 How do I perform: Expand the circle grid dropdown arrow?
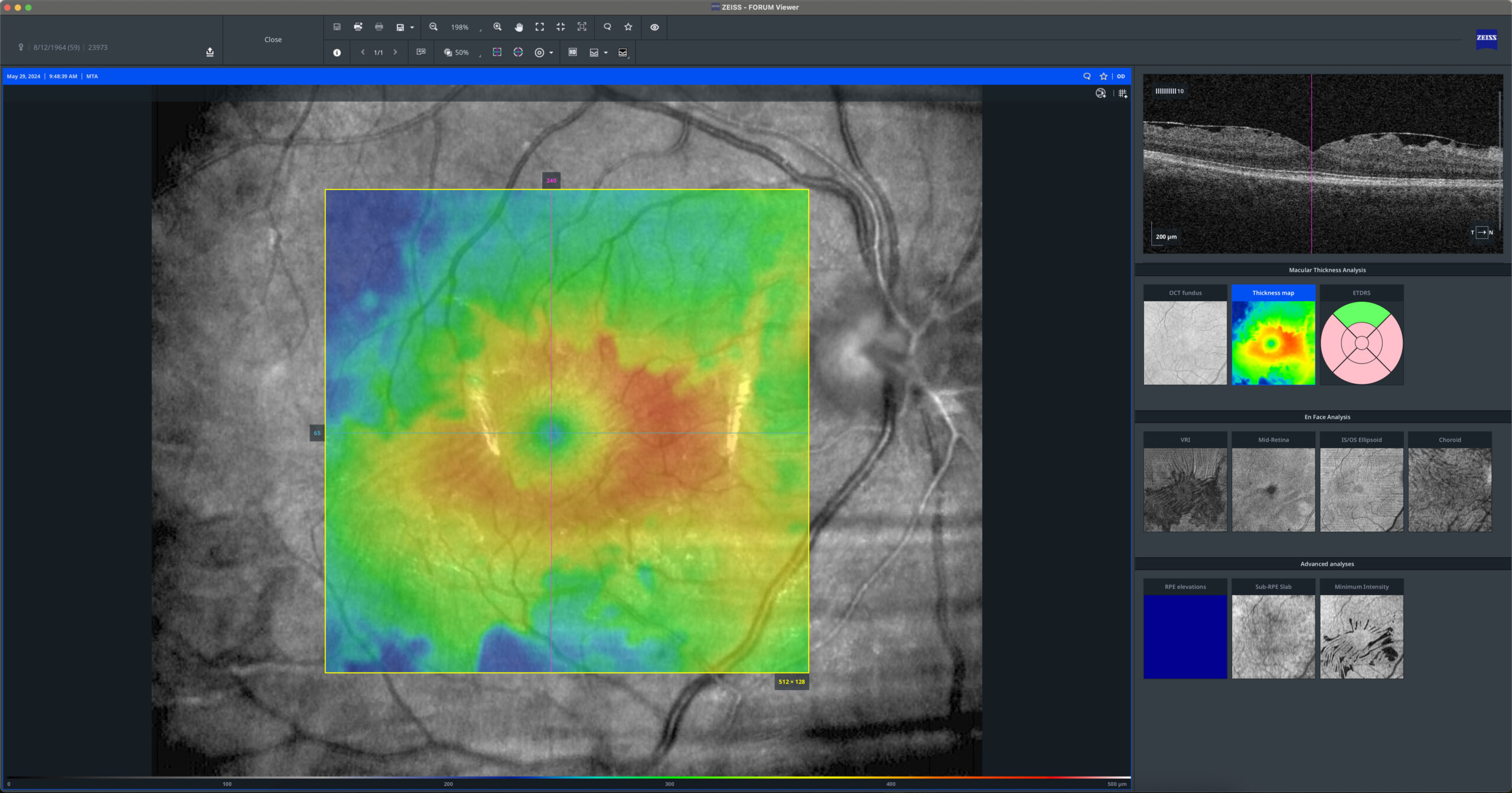pos(551,53)
